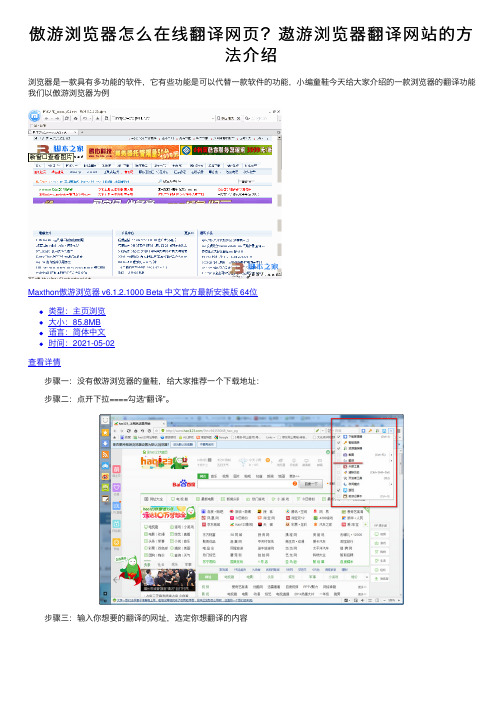Click the 类型:主页浏览 link
Screen dimensions: 504x713
tap(77, 311)
